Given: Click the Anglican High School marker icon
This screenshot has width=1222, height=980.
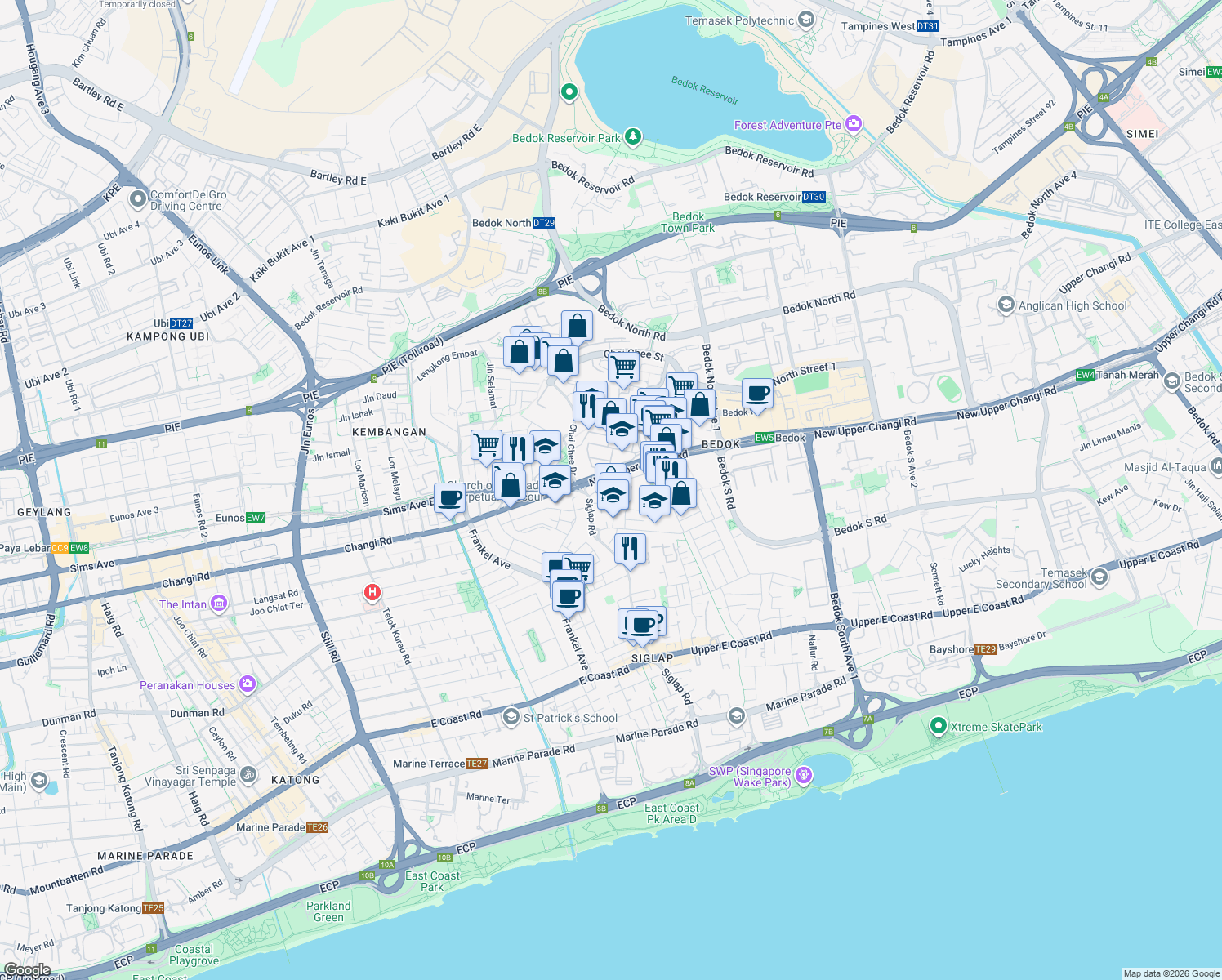Looking at the screenshot, I should (1005, 305).
